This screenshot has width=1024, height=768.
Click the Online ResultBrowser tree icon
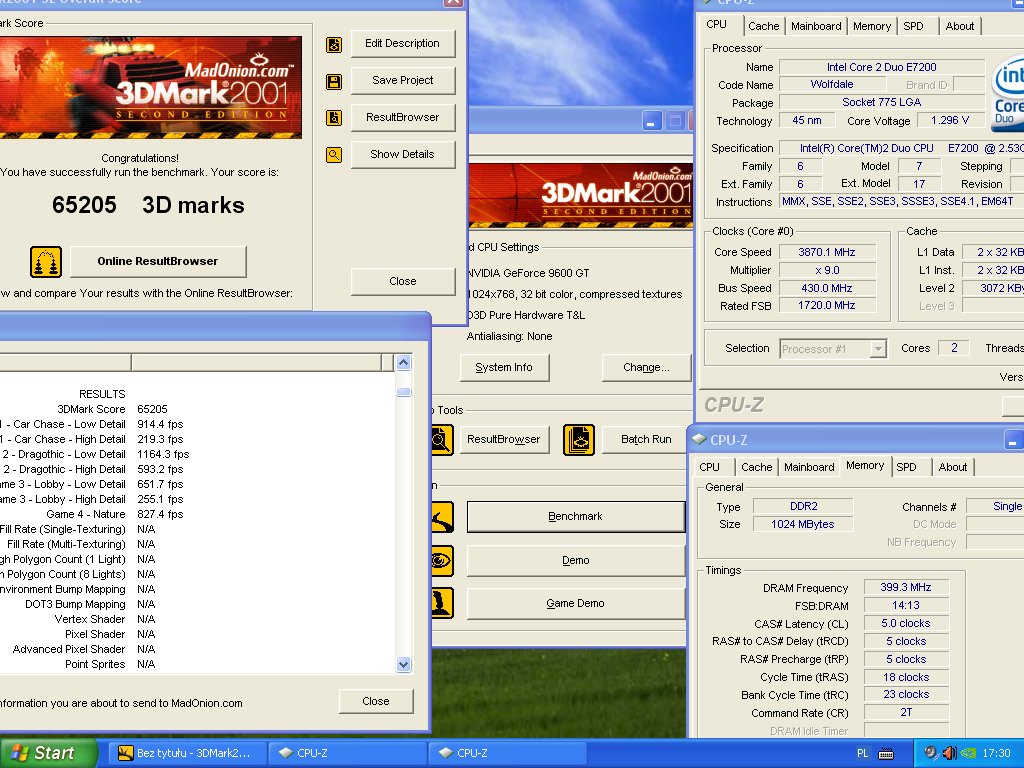tap(46, 262)
